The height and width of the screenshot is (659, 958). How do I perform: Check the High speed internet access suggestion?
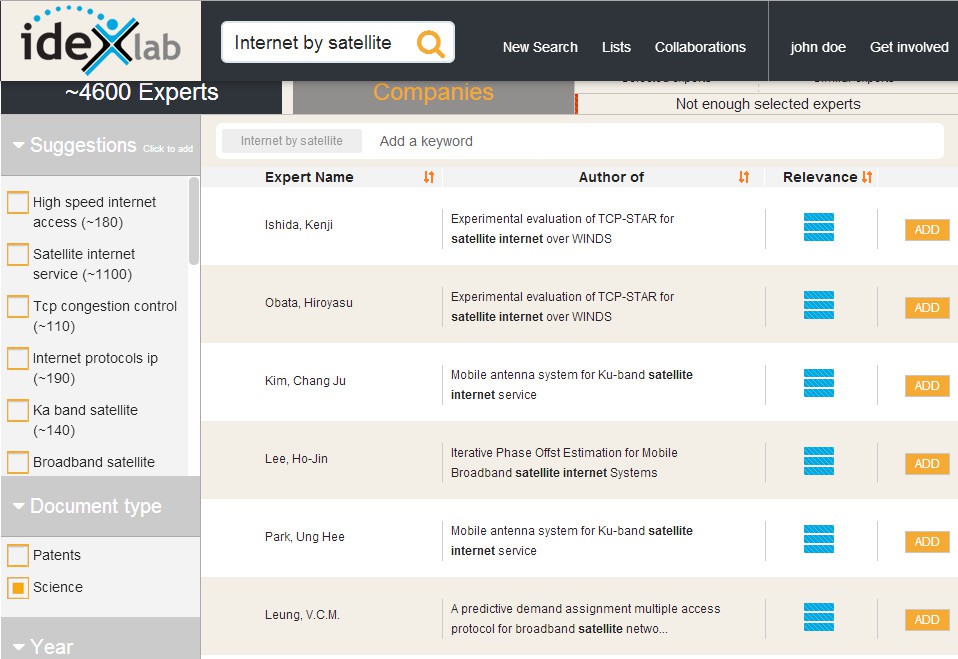pyautogui.click(x=18, y=203)
